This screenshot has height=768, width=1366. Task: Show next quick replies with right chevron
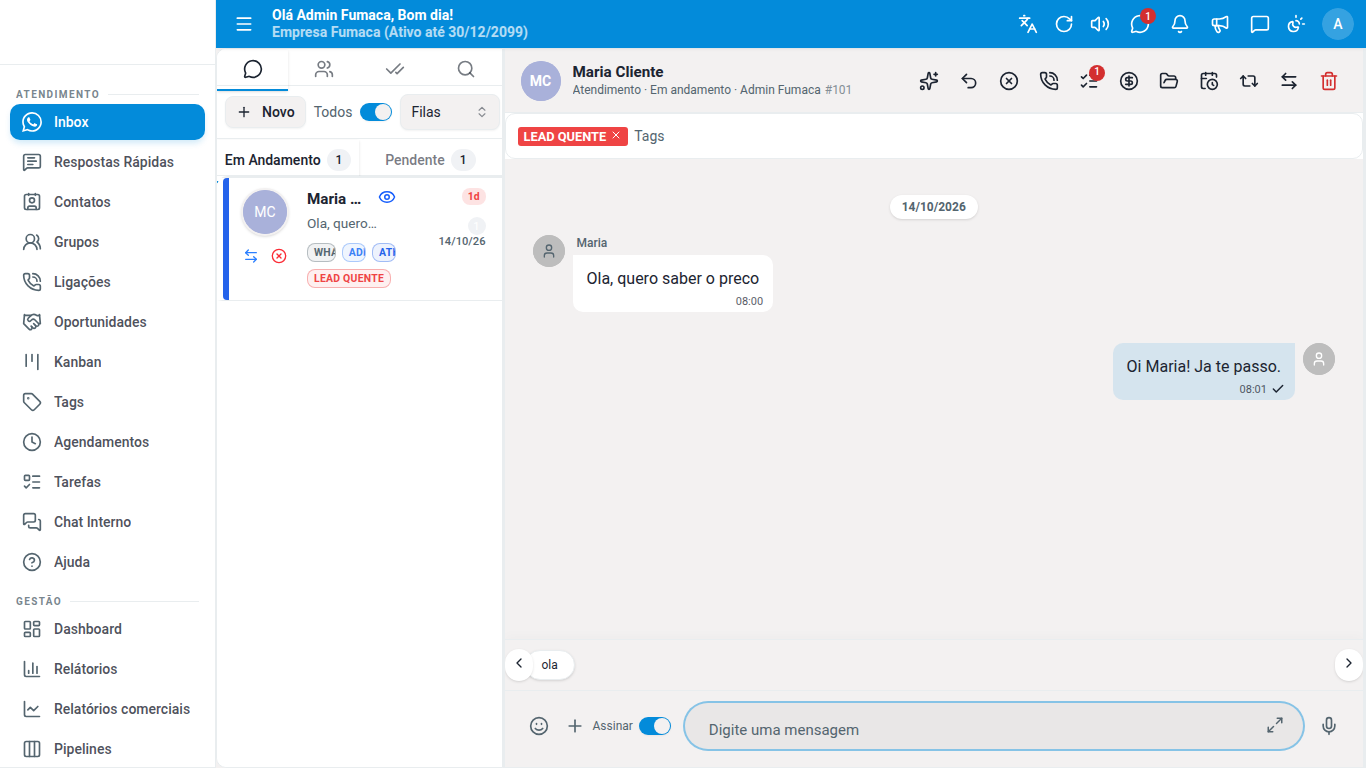click(x=1348, y=663)
